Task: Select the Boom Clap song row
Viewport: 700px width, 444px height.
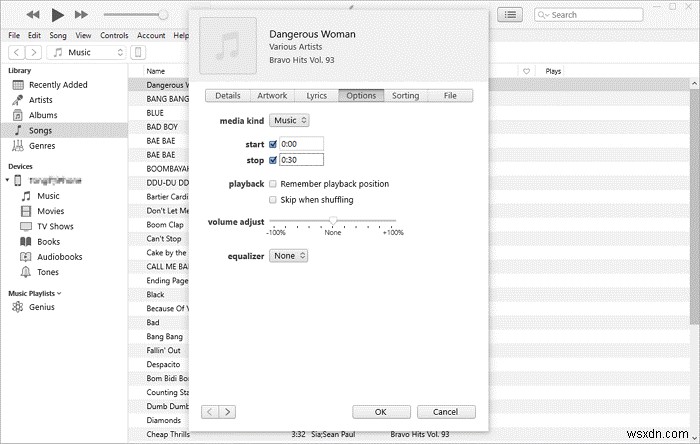Action: (165, 225)
